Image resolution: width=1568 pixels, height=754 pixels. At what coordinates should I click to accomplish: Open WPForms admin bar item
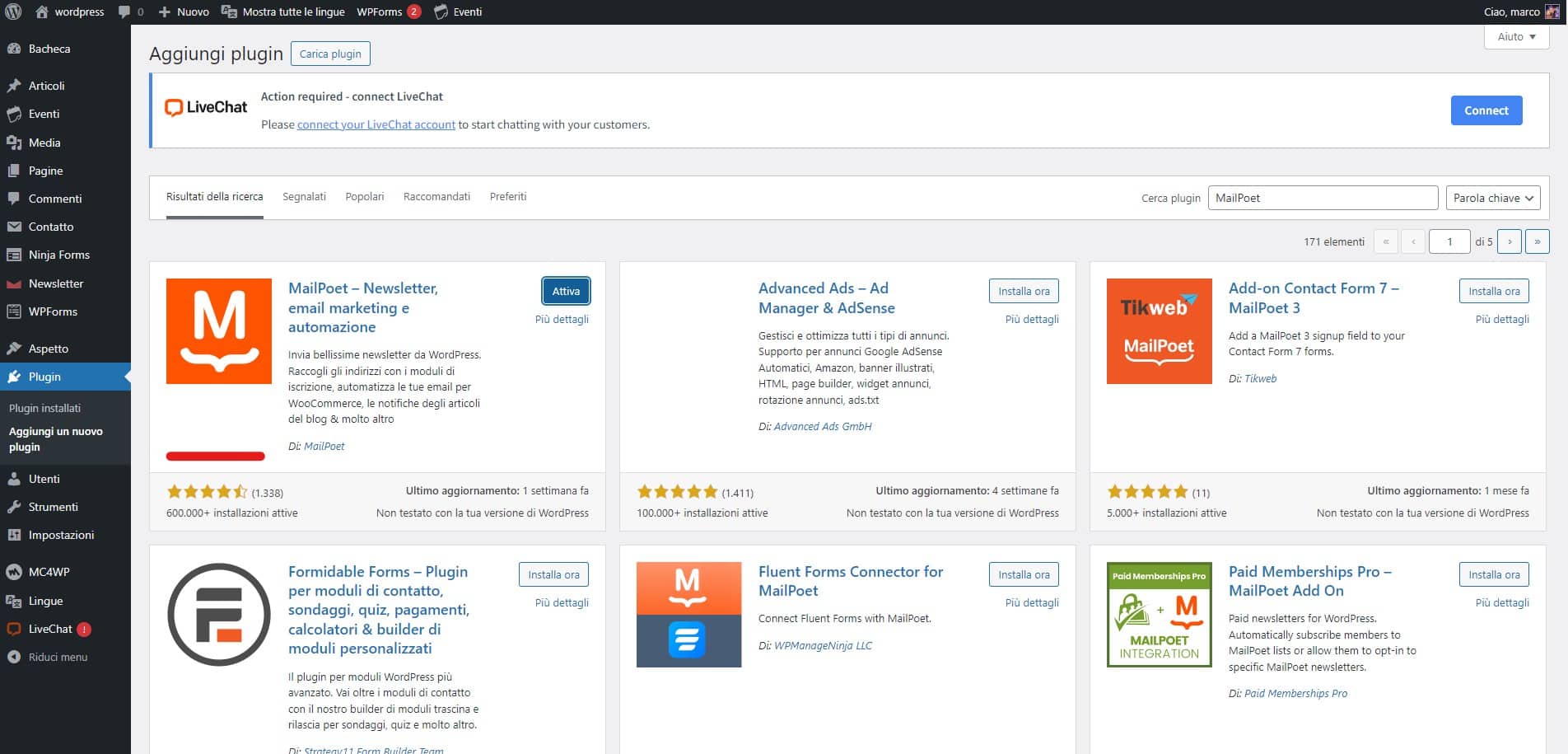388,12
